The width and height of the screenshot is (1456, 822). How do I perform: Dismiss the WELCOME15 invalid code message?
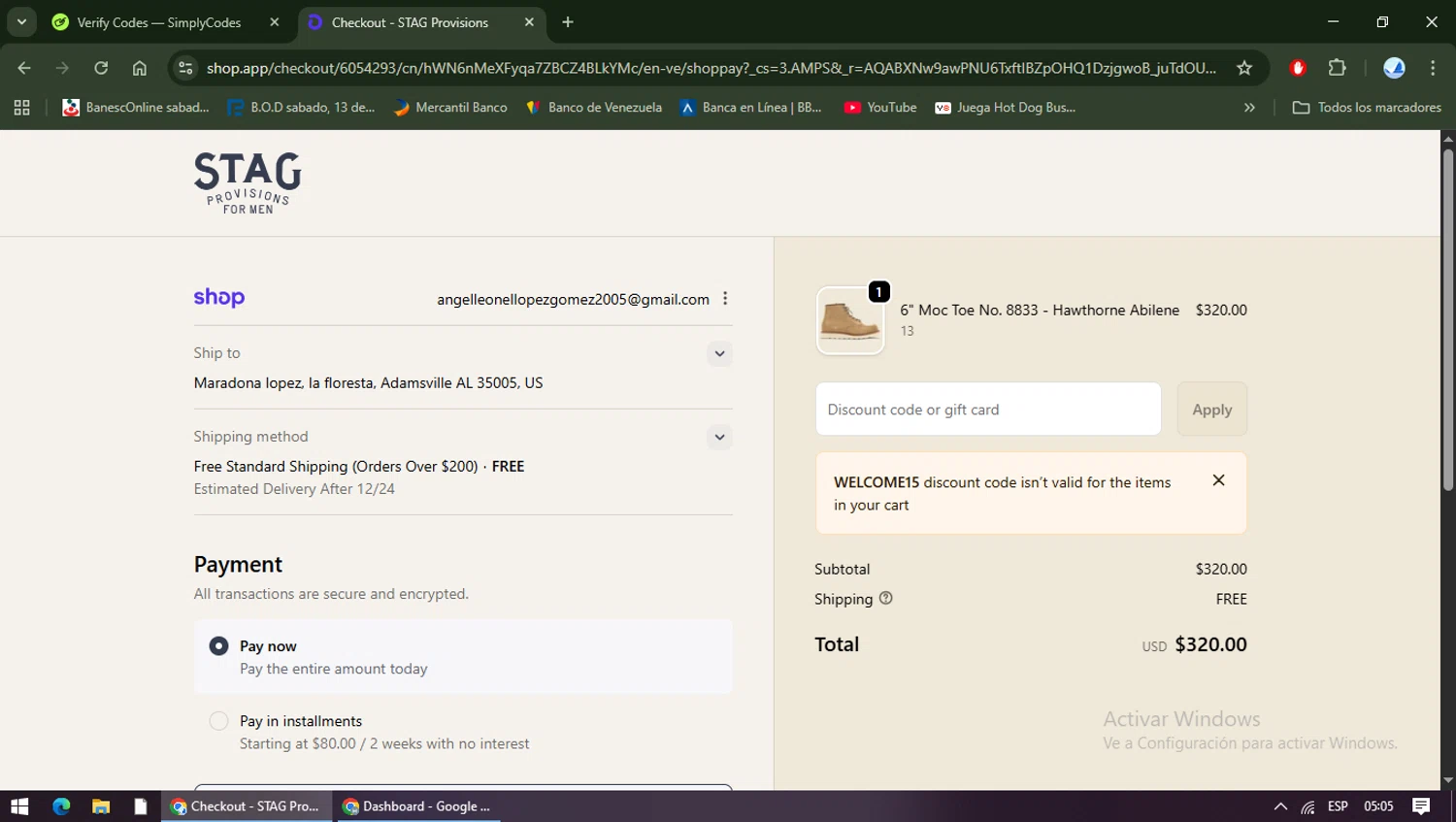click(1218, 480)
